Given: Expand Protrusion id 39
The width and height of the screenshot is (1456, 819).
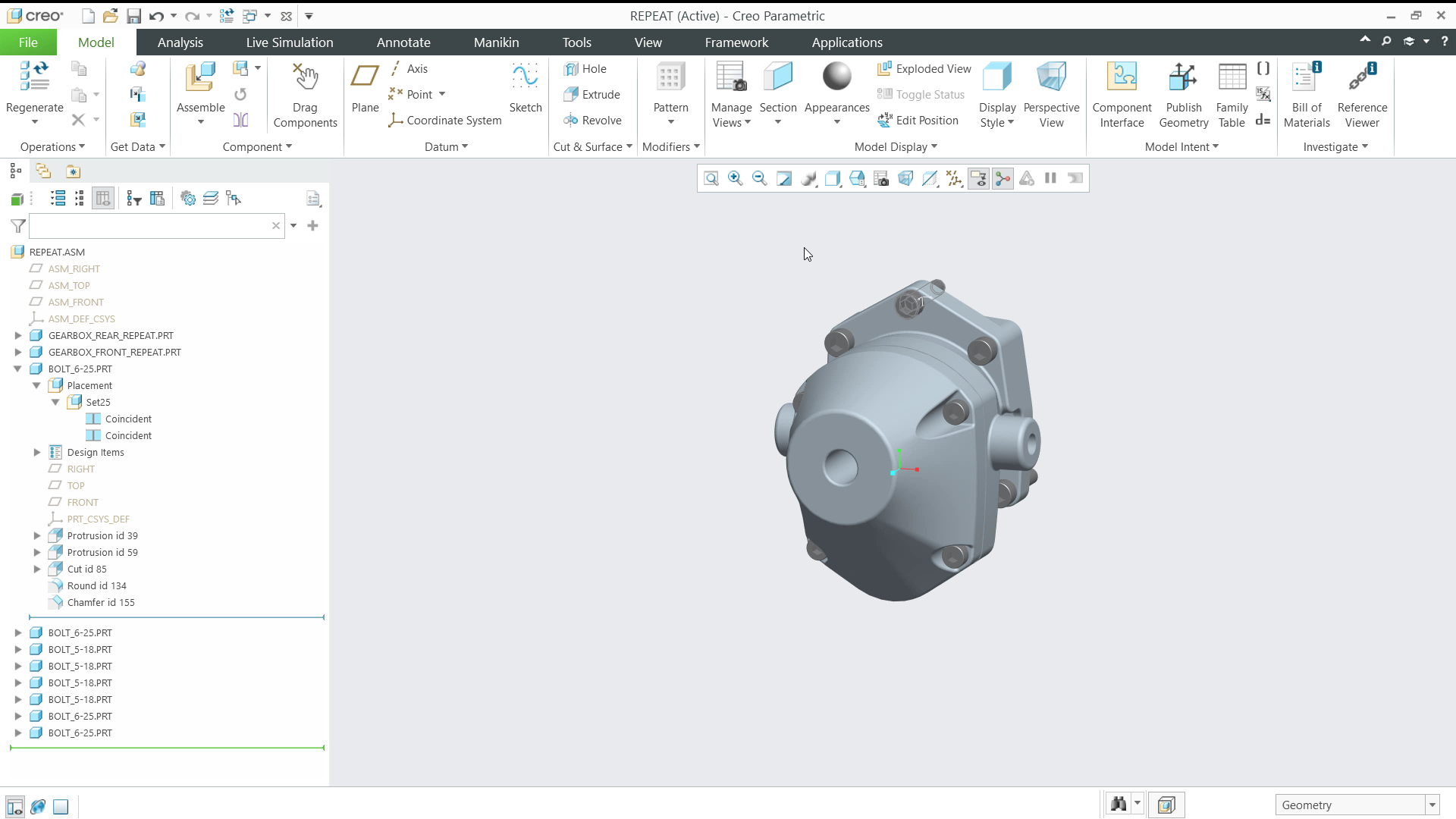Looking at the screenshot, I should (37, 535).
